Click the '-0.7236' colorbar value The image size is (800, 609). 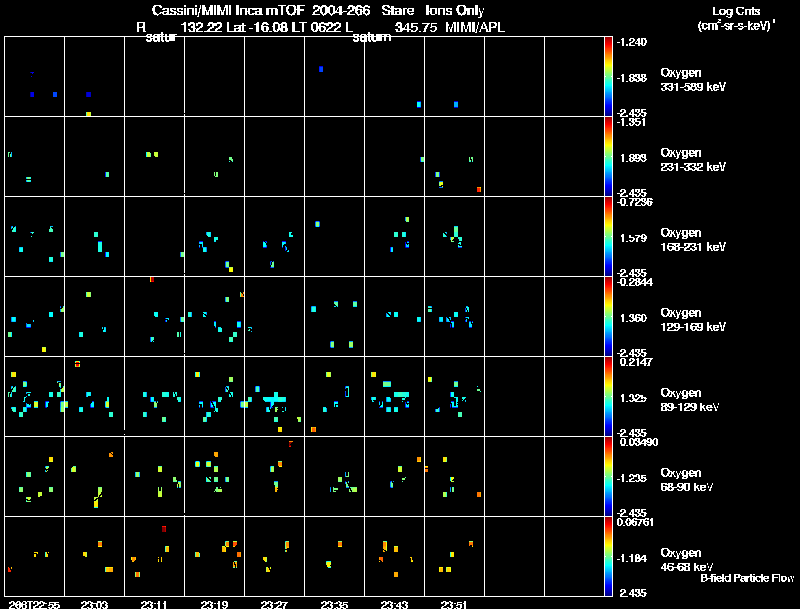(635, 202)
